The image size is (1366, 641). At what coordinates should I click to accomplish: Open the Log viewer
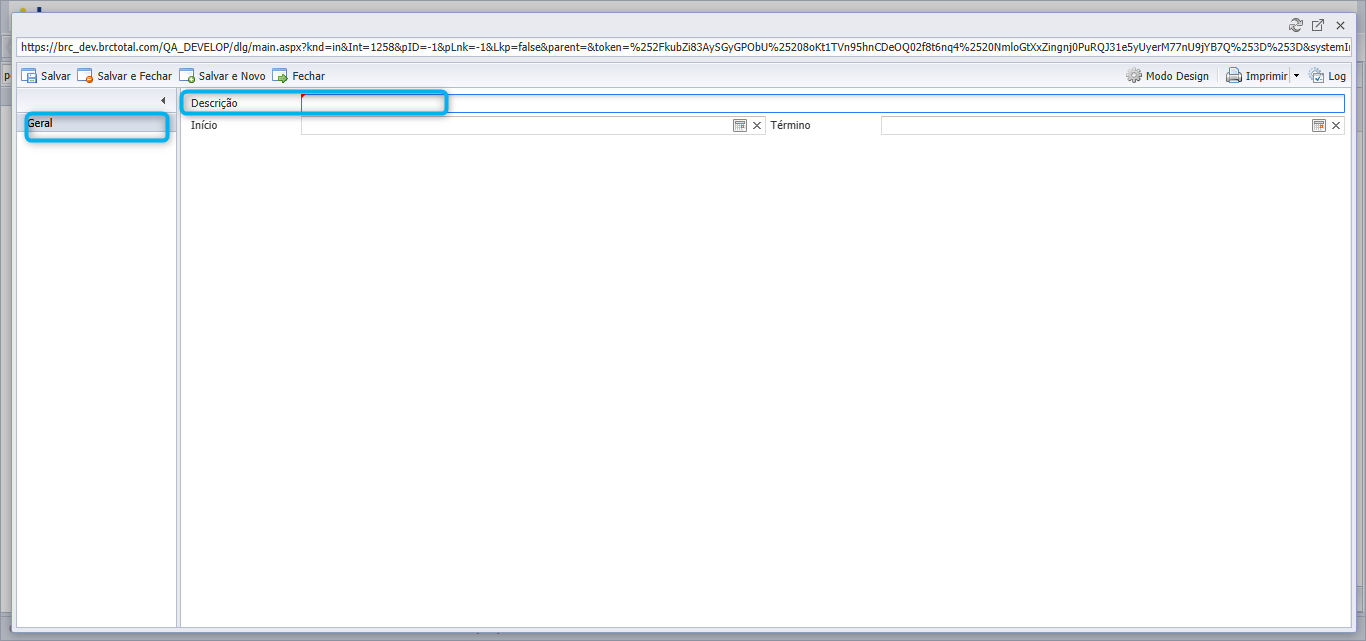point(1327,76)
